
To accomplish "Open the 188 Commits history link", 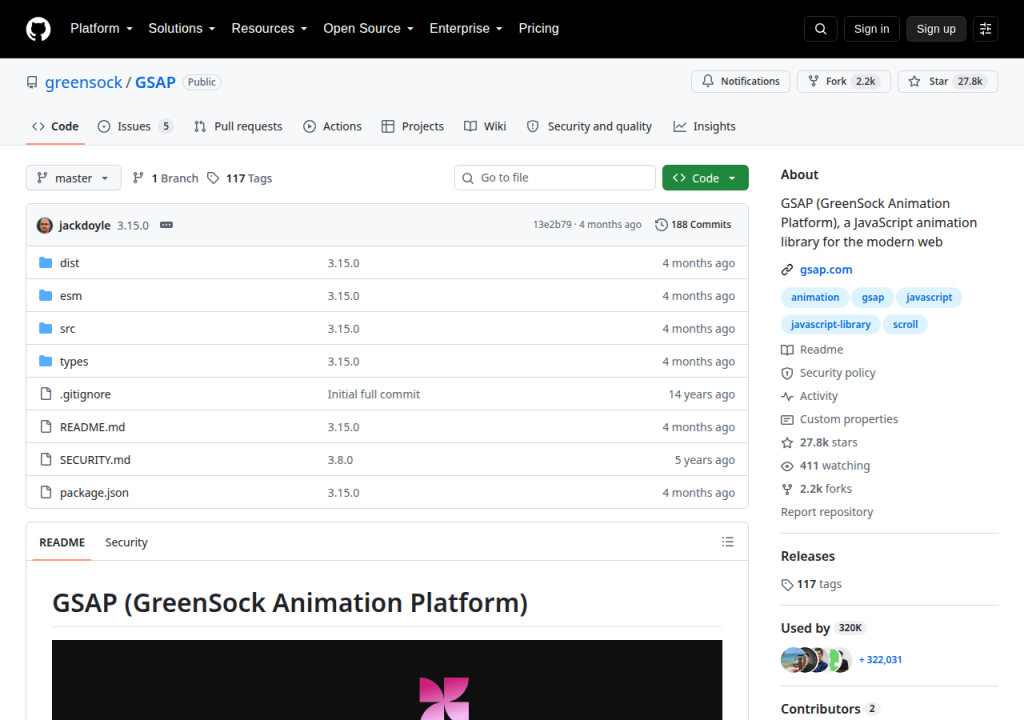I will [x=694, y=224].
